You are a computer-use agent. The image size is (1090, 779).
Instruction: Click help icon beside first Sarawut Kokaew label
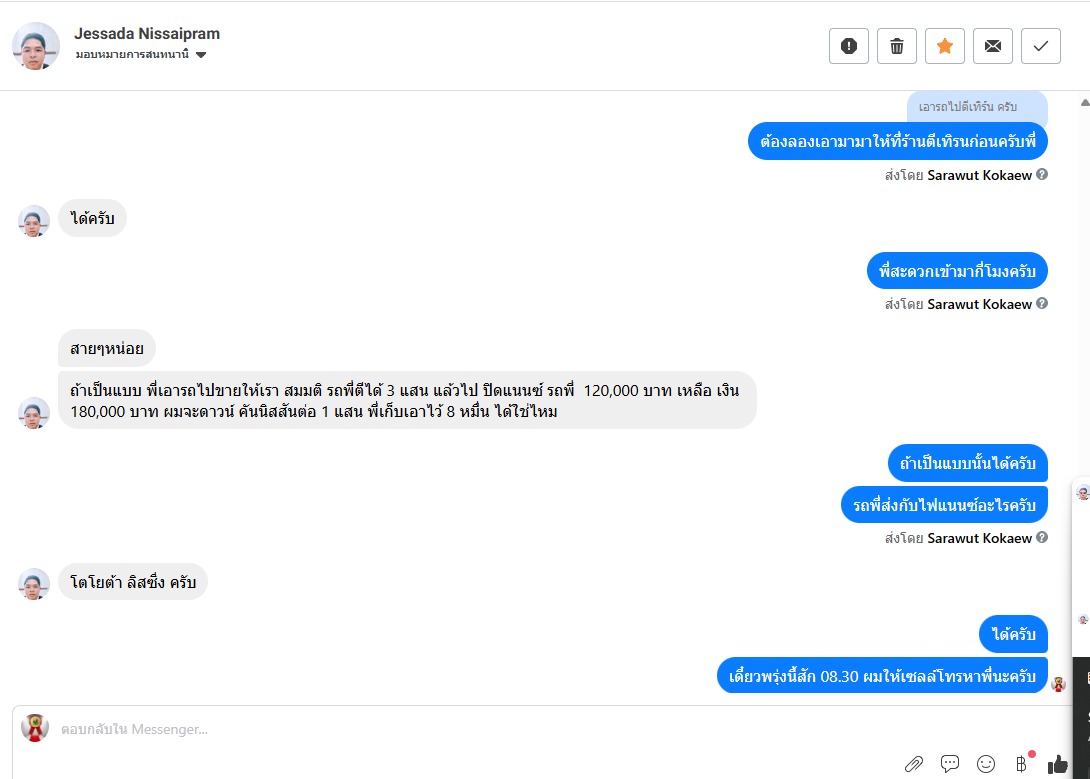1042,174
